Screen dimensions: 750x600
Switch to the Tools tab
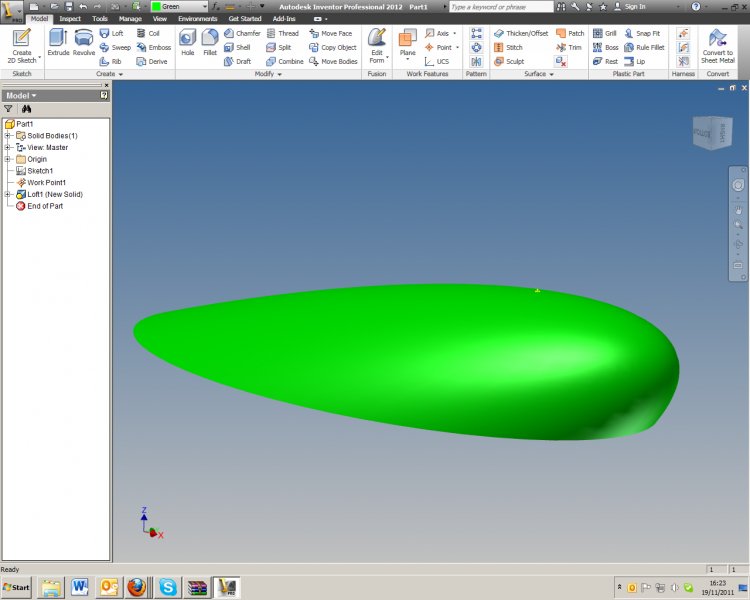99,19
